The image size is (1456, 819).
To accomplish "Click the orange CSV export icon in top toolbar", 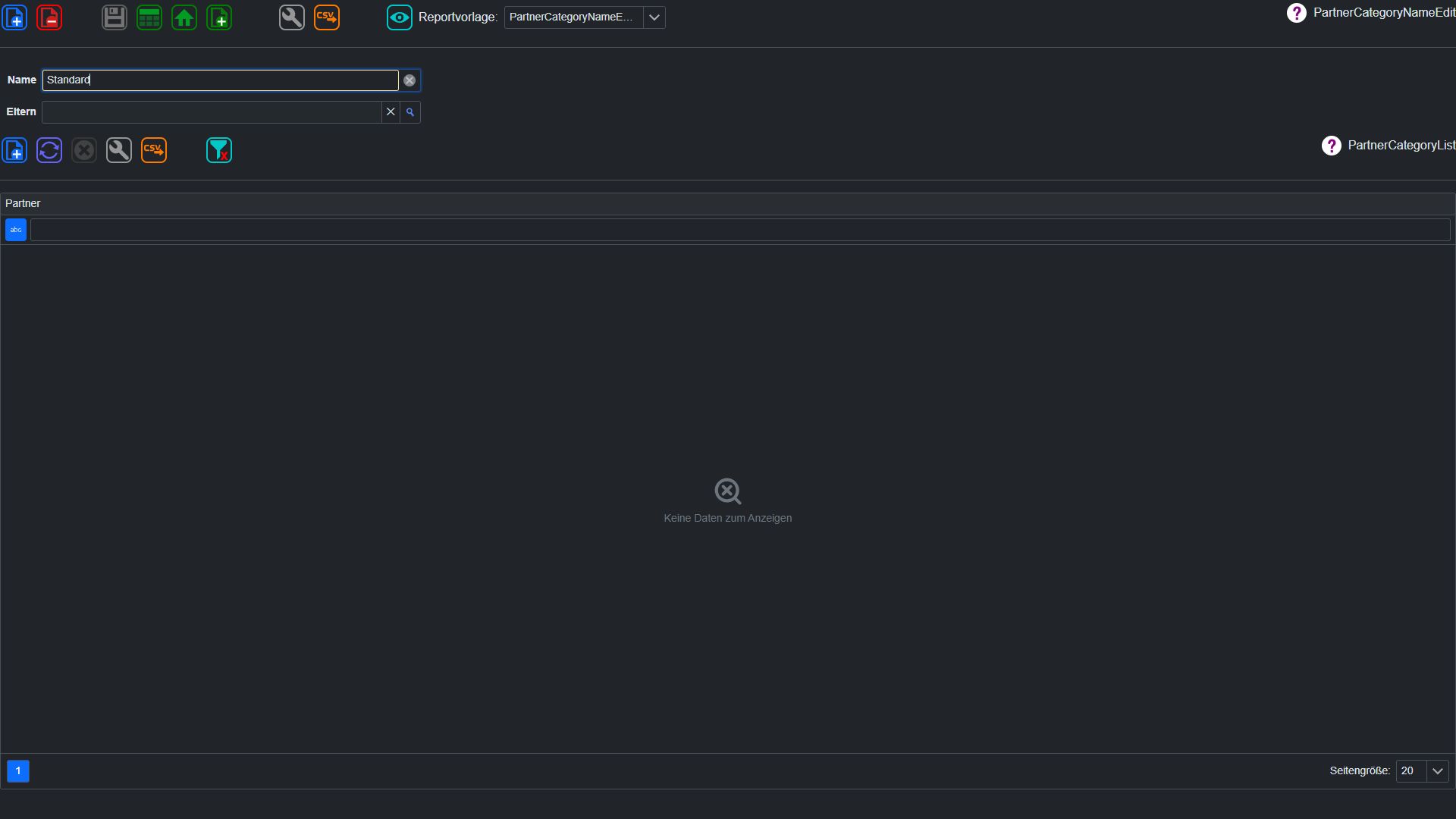I will [327, 17].
